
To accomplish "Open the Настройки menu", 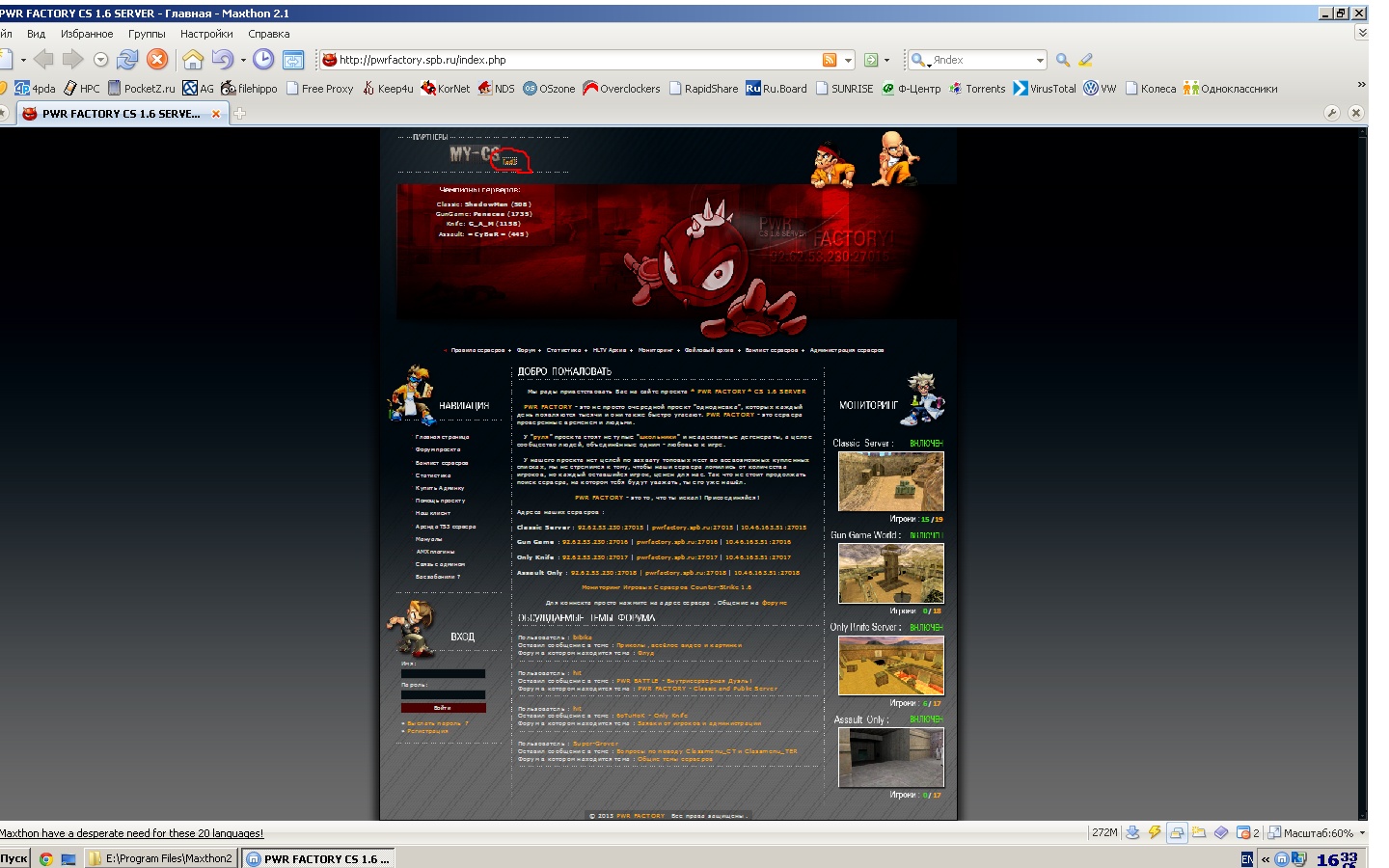I will tap(206, 34).
